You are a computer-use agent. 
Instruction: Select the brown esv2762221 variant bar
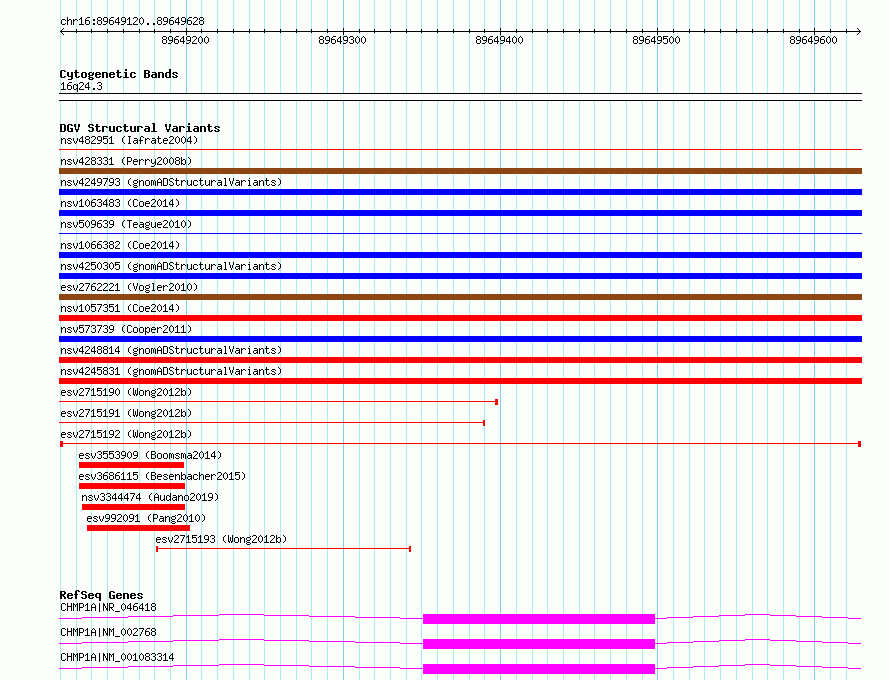460,297
